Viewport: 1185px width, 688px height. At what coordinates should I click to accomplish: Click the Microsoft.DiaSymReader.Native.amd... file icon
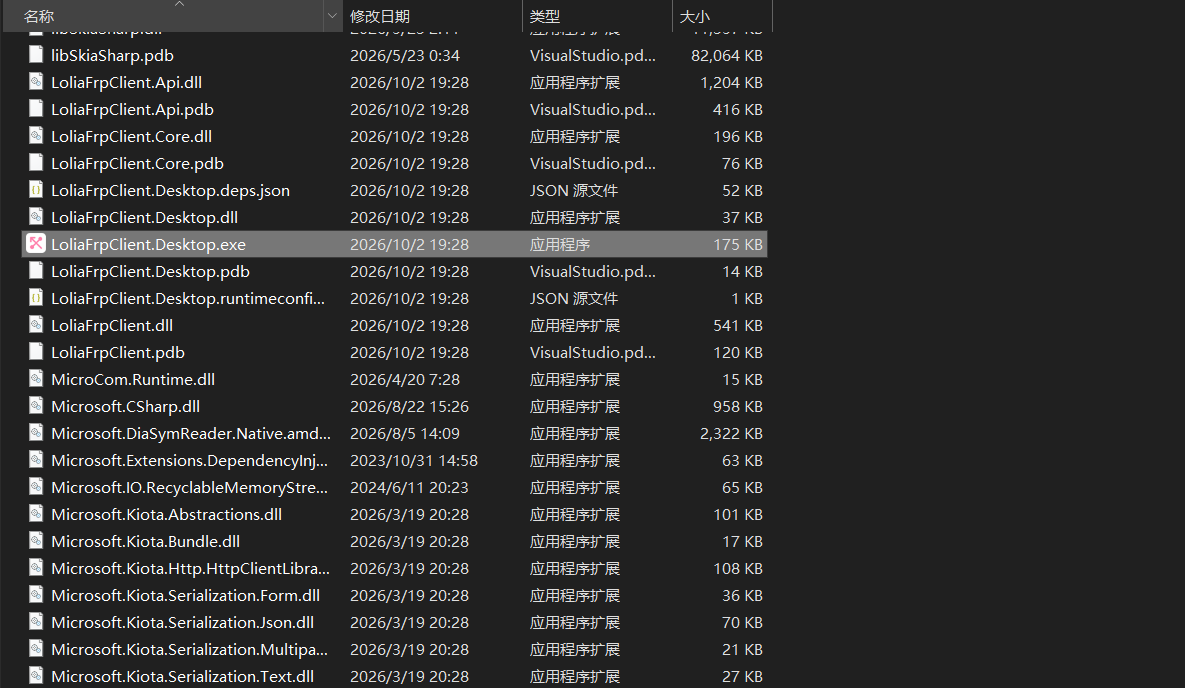(36, 433)
